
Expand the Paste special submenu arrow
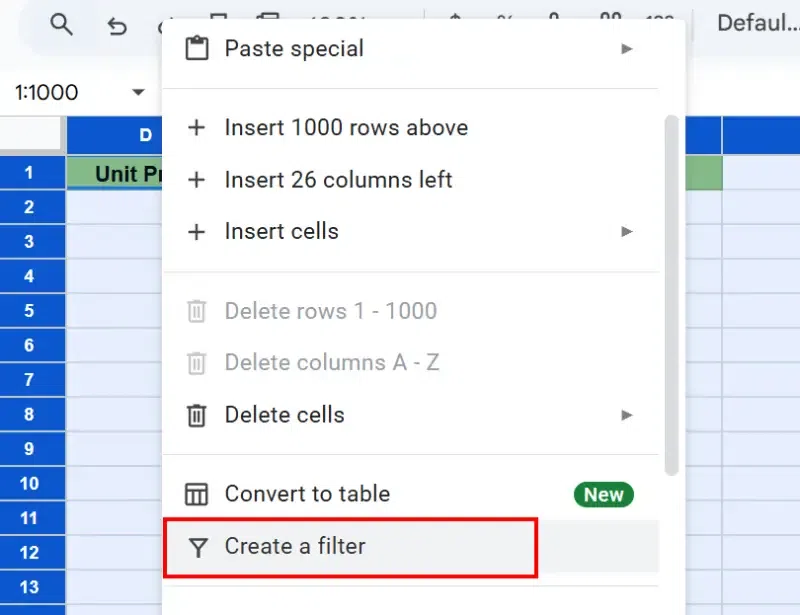(x=627, y=48)
